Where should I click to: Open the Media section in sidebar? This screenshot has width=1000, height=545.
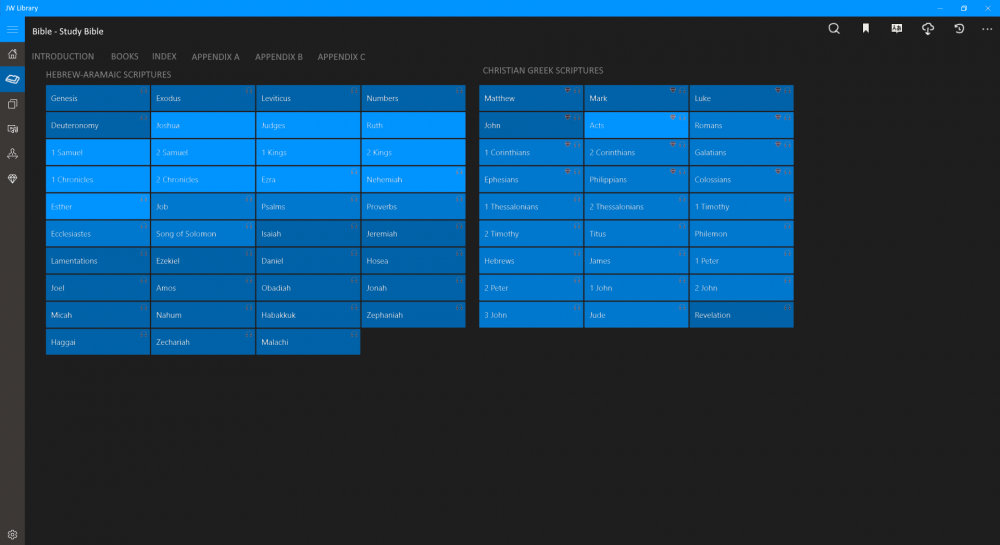point(12,129)
